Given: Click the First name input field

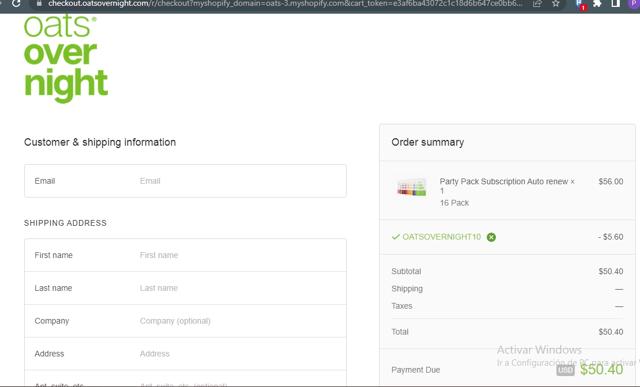Looking at the screenshot, I should [x=185, y=255].
